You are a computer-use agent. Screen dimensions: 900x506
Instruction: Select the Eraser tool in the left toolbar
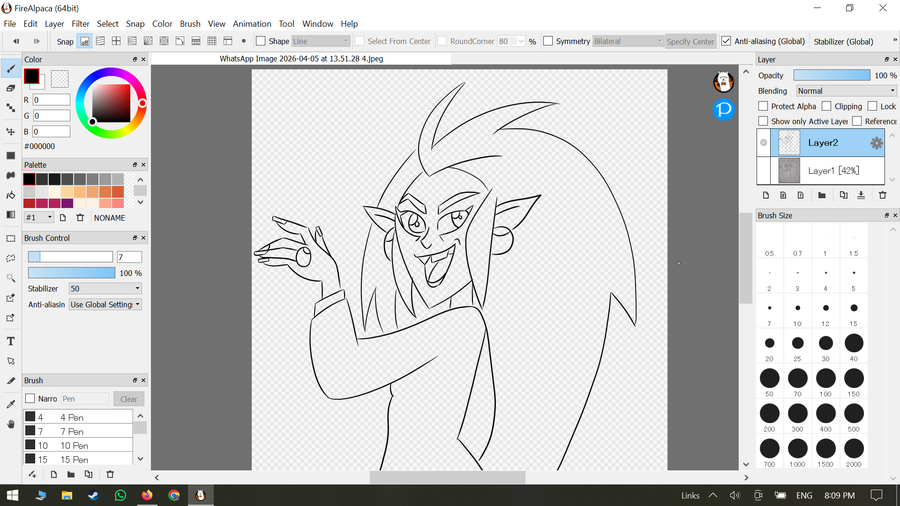coord(11,88)
